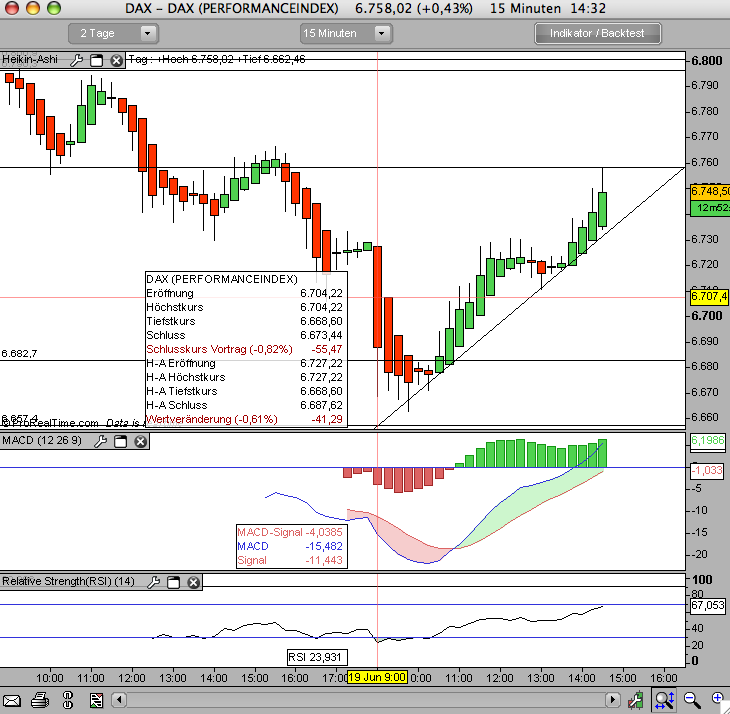Maximize the MACD panel
The width and height of the screenshot is (730, 714).
(121, 441)
